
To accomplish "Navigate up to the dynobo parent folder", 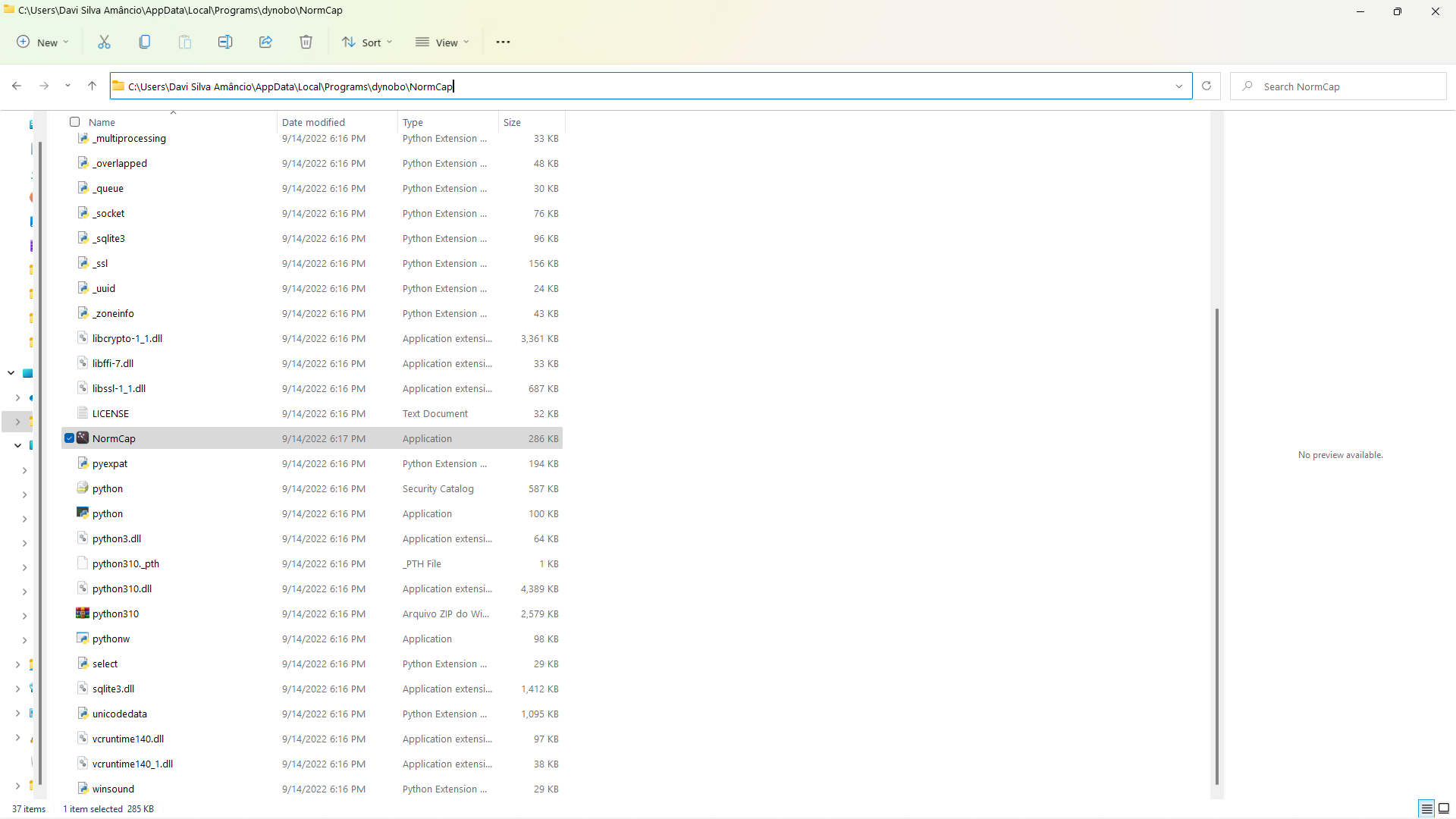I will point(92,86).
